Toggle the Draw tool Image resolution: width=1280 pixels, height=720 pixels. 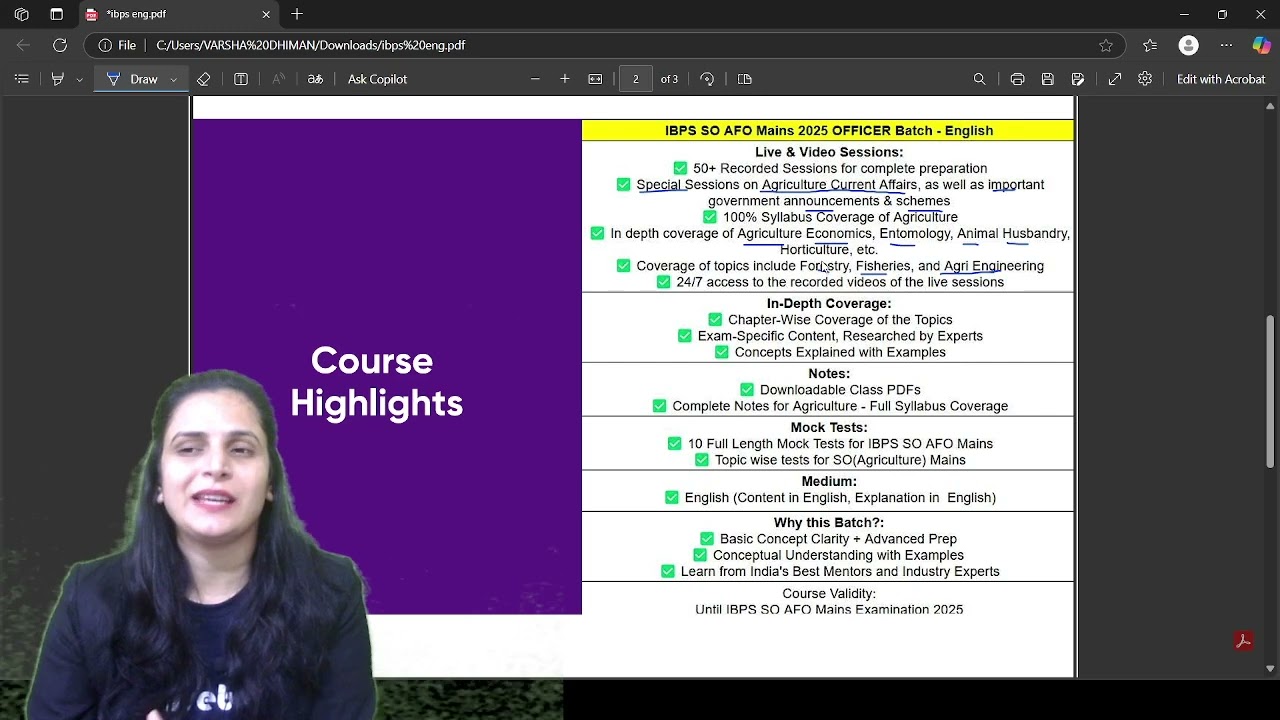tap(132, 79)
